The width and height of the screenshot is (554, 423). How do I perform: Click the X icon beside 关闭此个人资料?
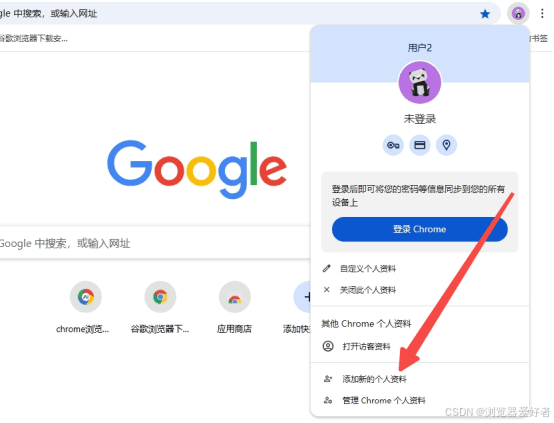click(x=327, y=290)
